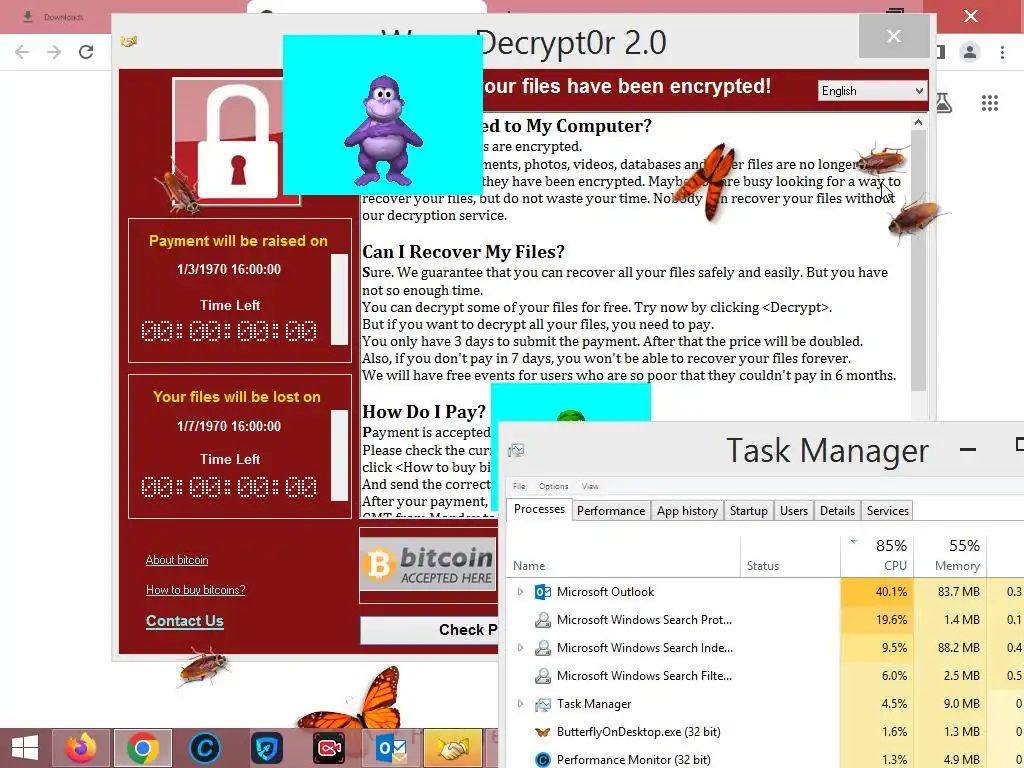Open the red screen recorder taskbar icon
The image size is (1024, 768).
click(328, 748)
